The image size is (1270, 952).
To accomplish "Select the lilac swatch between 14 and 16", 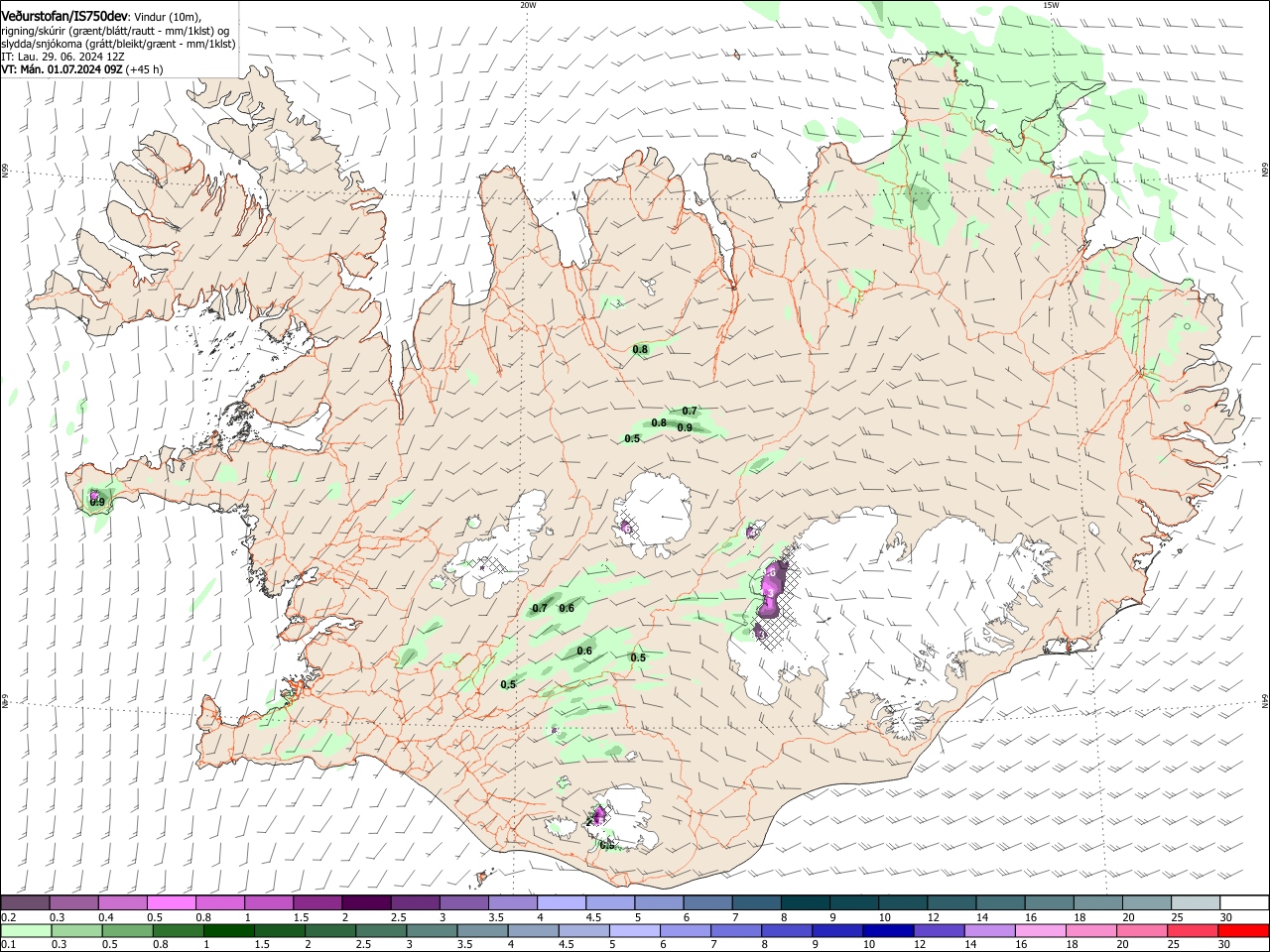I will point(989,931).
